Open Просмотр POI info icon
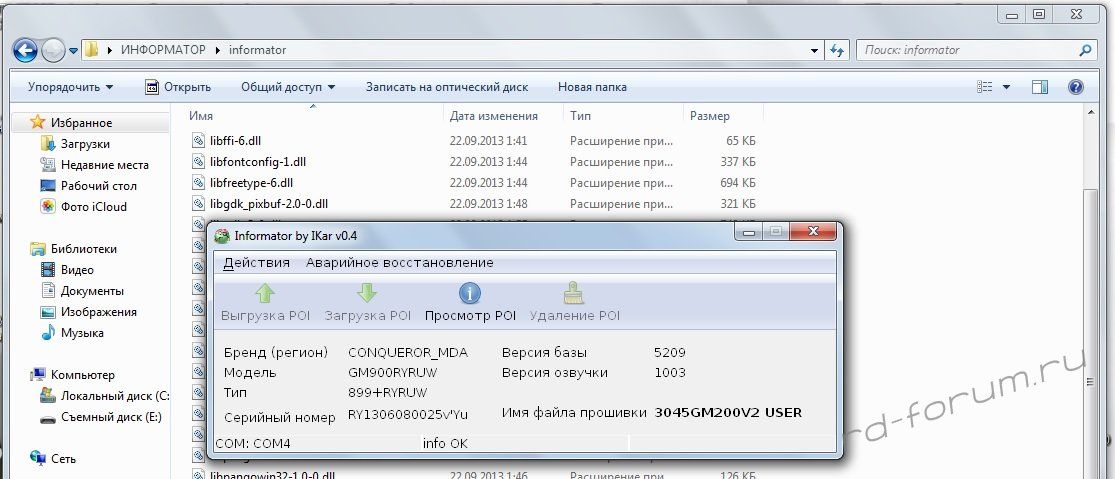The width and height of the screenshot is (1115, 479). [x=470, y=293]
